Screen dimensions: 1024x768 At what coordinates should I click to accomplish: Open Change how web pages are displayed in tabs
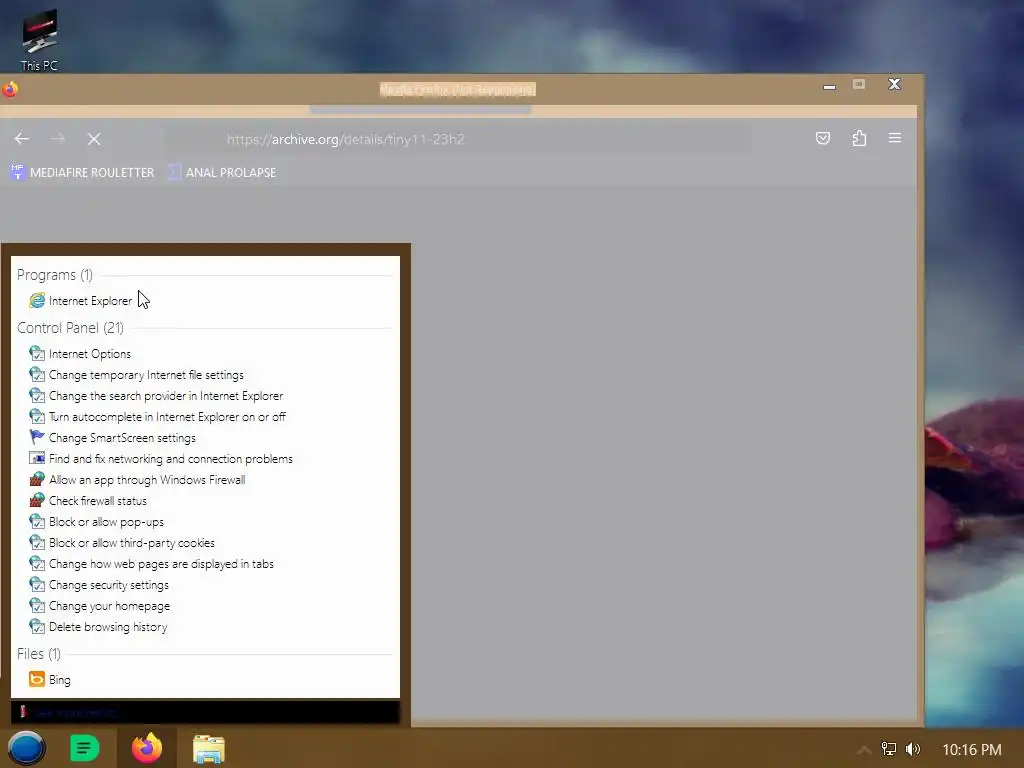pos(152,564)
